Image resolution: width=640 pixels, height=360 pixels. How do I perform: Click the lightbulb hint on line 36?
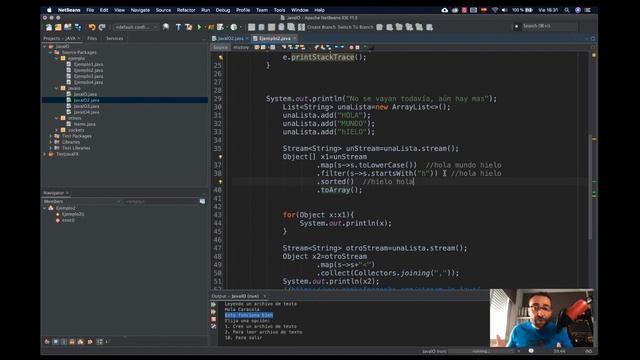(x=220, y=157)
